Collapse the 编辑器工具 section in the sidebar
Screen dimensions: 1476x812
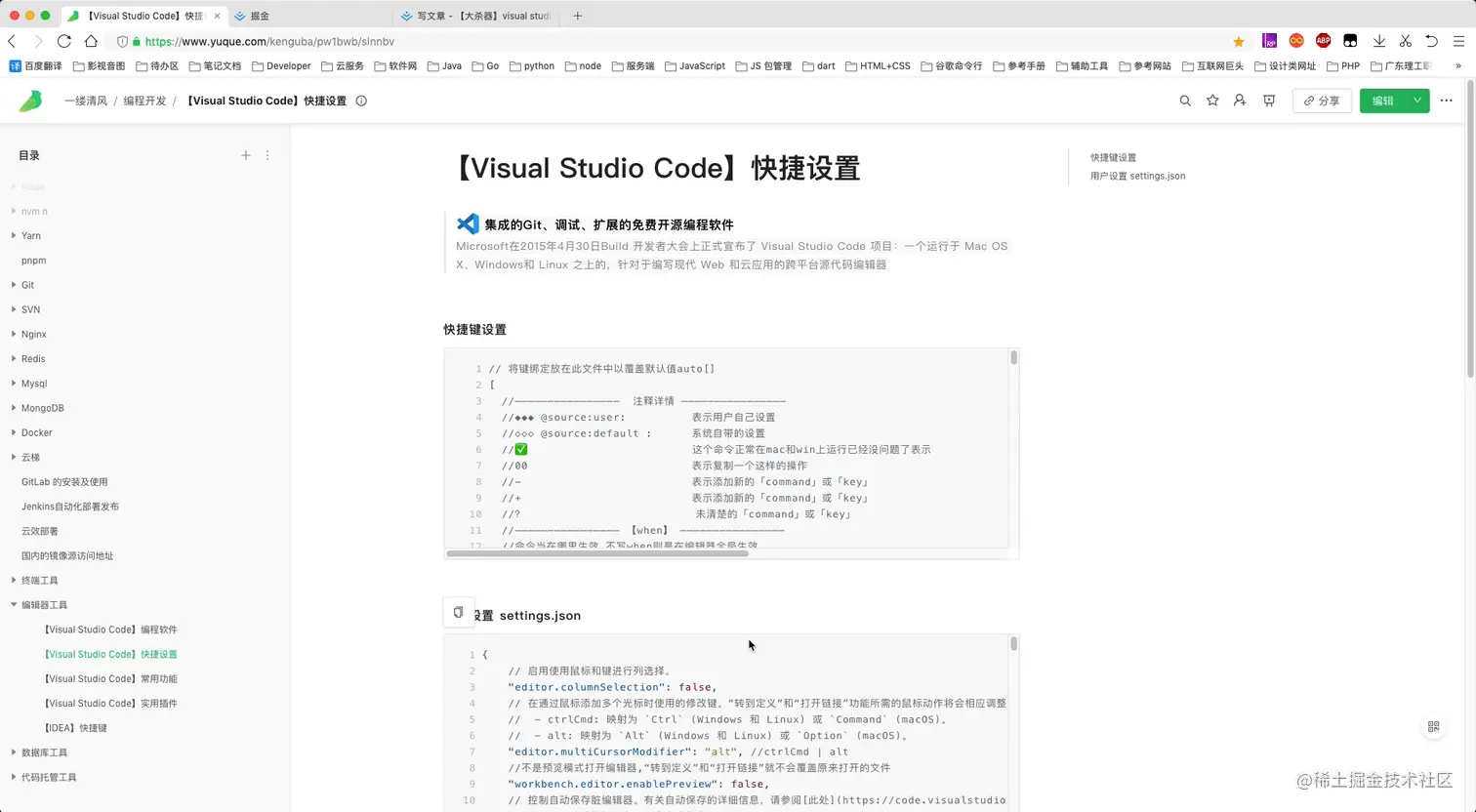(x=15, y=604)
